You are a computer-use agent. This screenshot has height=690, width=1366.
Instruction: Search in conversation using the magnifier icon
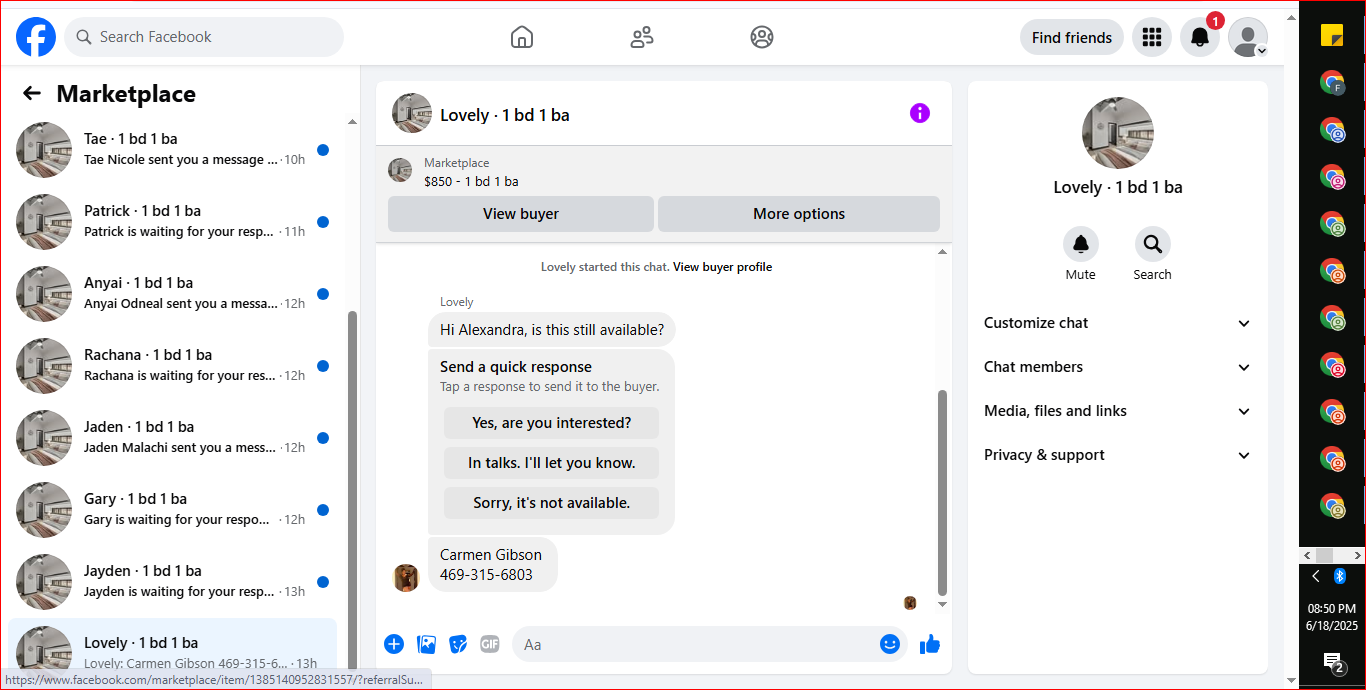1152,244
